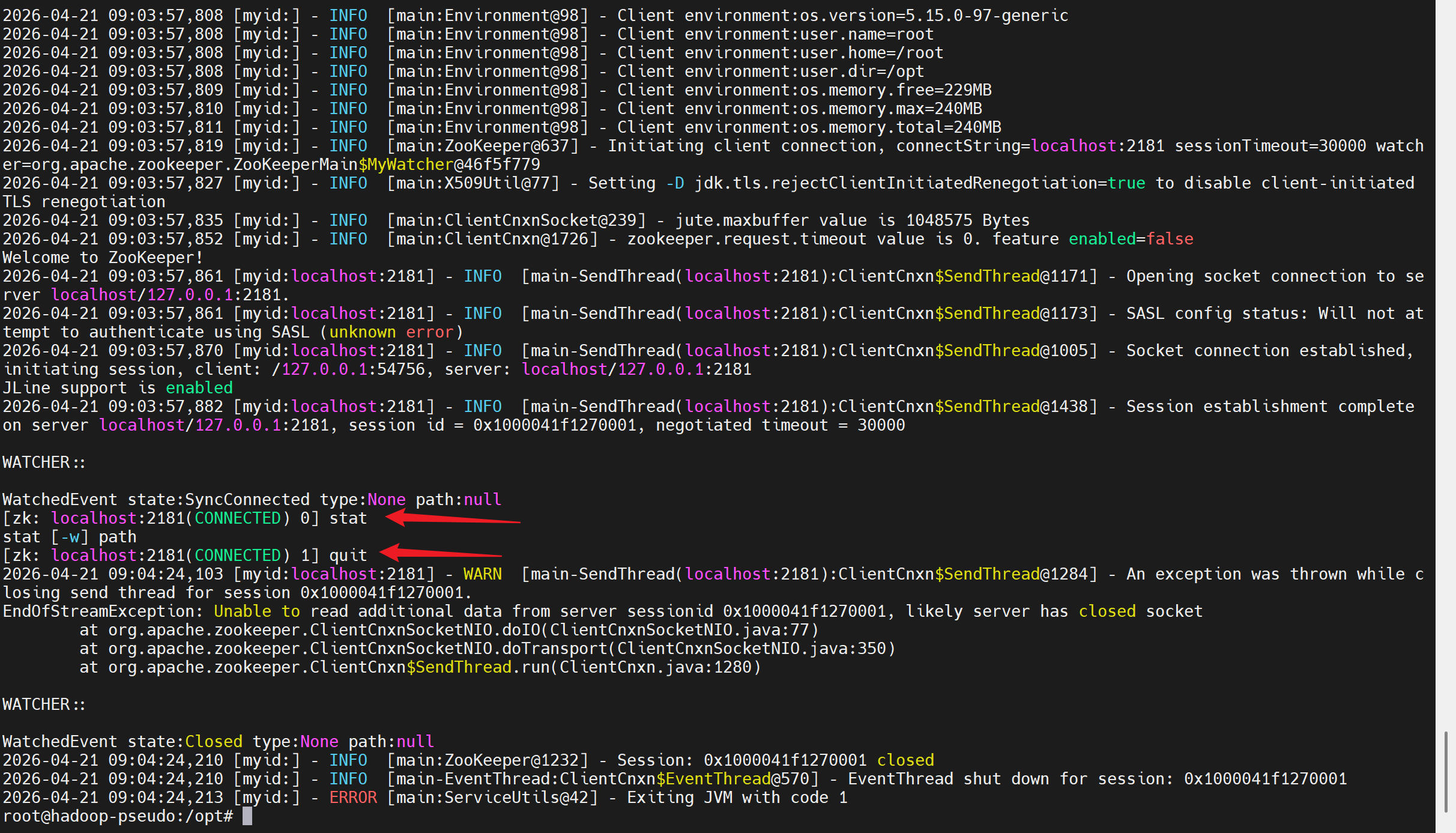Click the root@hadoop-pseudo:/opt# prompt text
This screenshot has height=833, width=1456.
(x=118, y=816)
